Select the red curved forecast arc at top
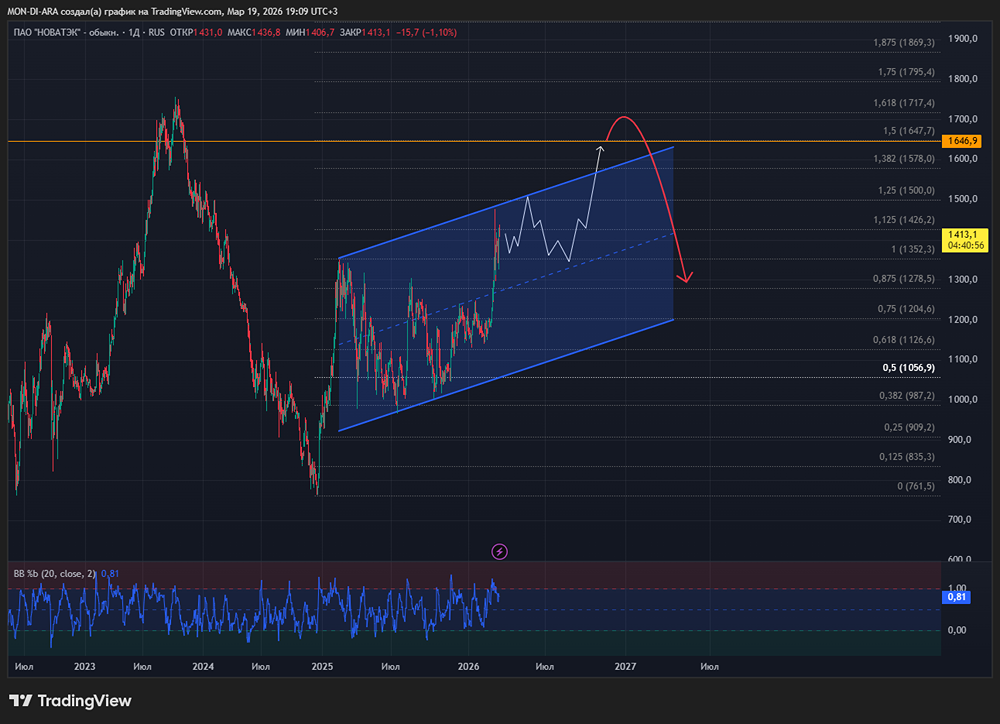This screenshot has width=1000, height=724. (624, 118)
